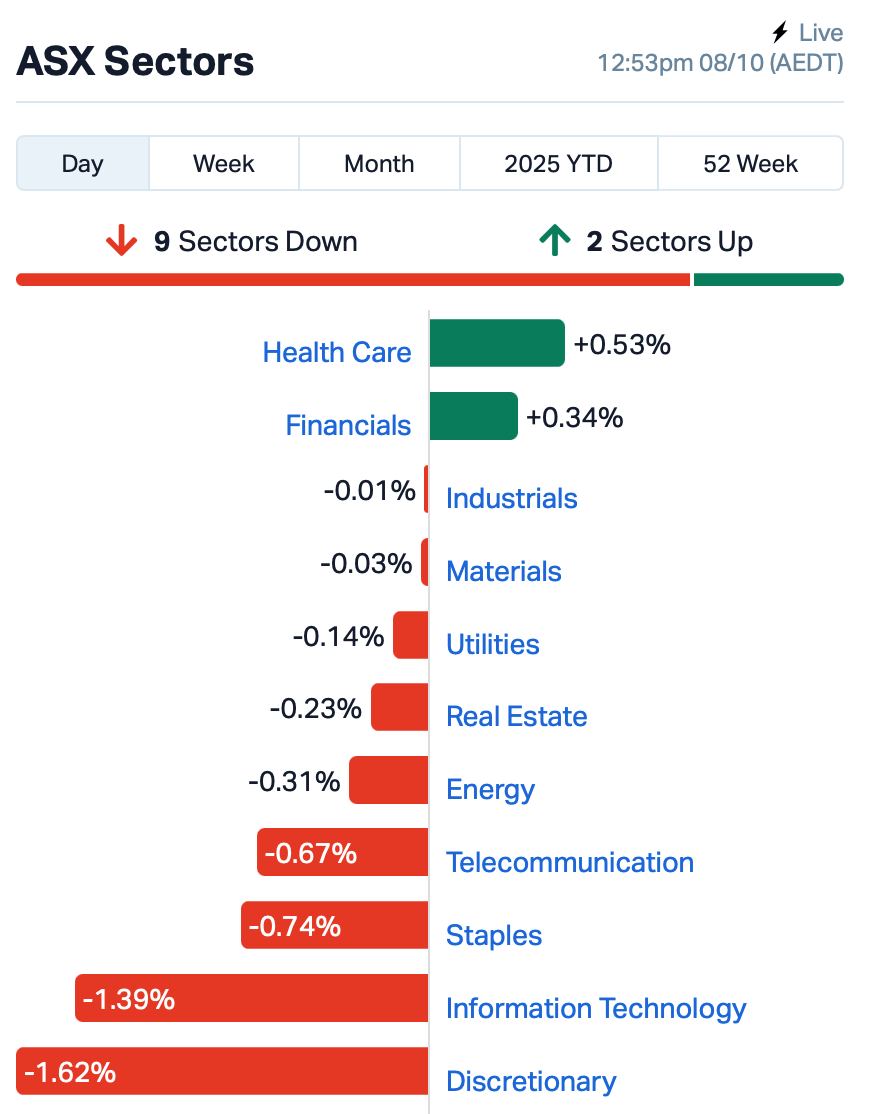Click the green sectors-up progress bar segment

[x=768, y=280]
